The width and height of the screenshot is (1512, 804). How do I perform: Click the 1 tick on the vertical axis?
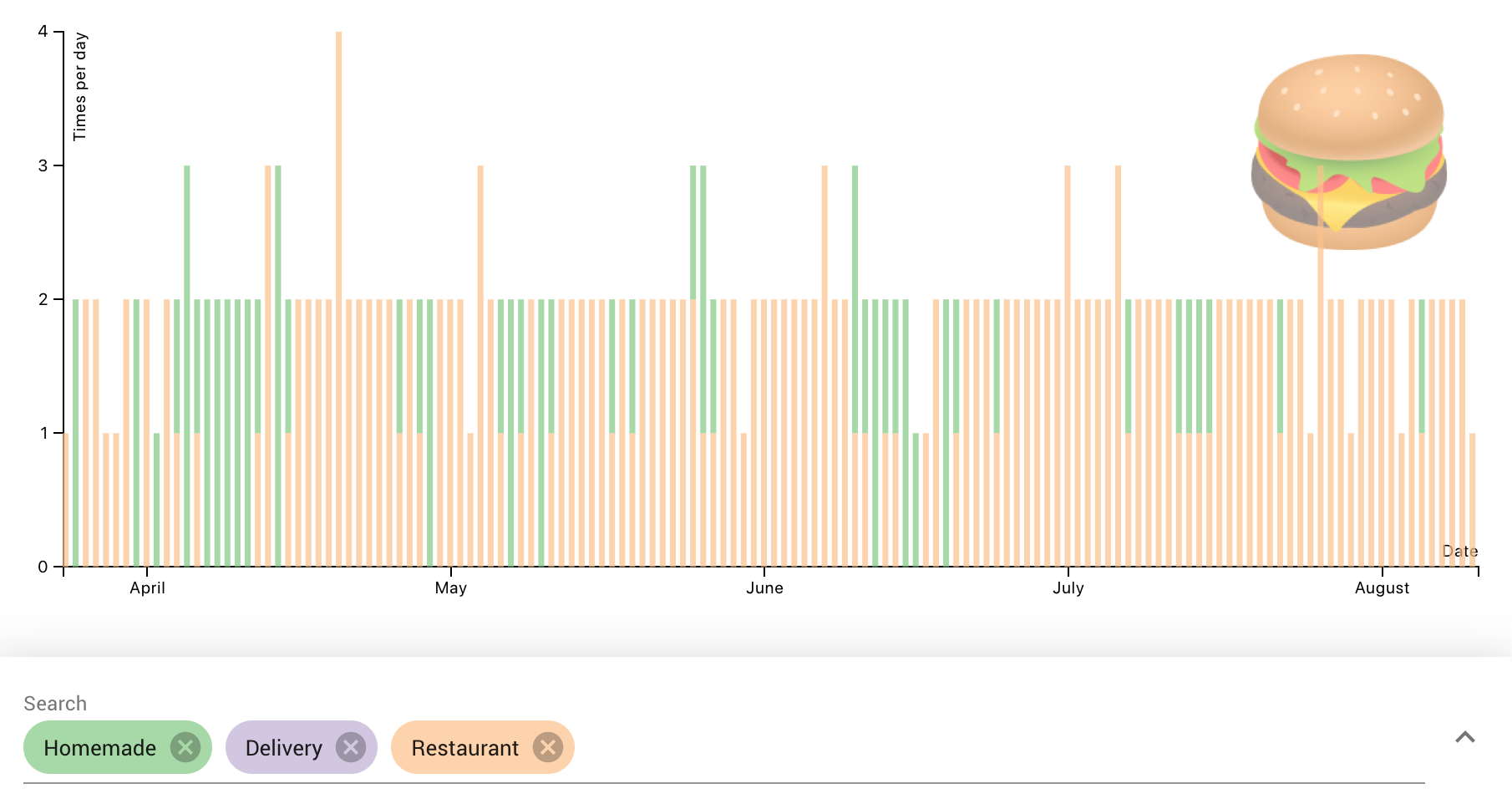point(43,433)
